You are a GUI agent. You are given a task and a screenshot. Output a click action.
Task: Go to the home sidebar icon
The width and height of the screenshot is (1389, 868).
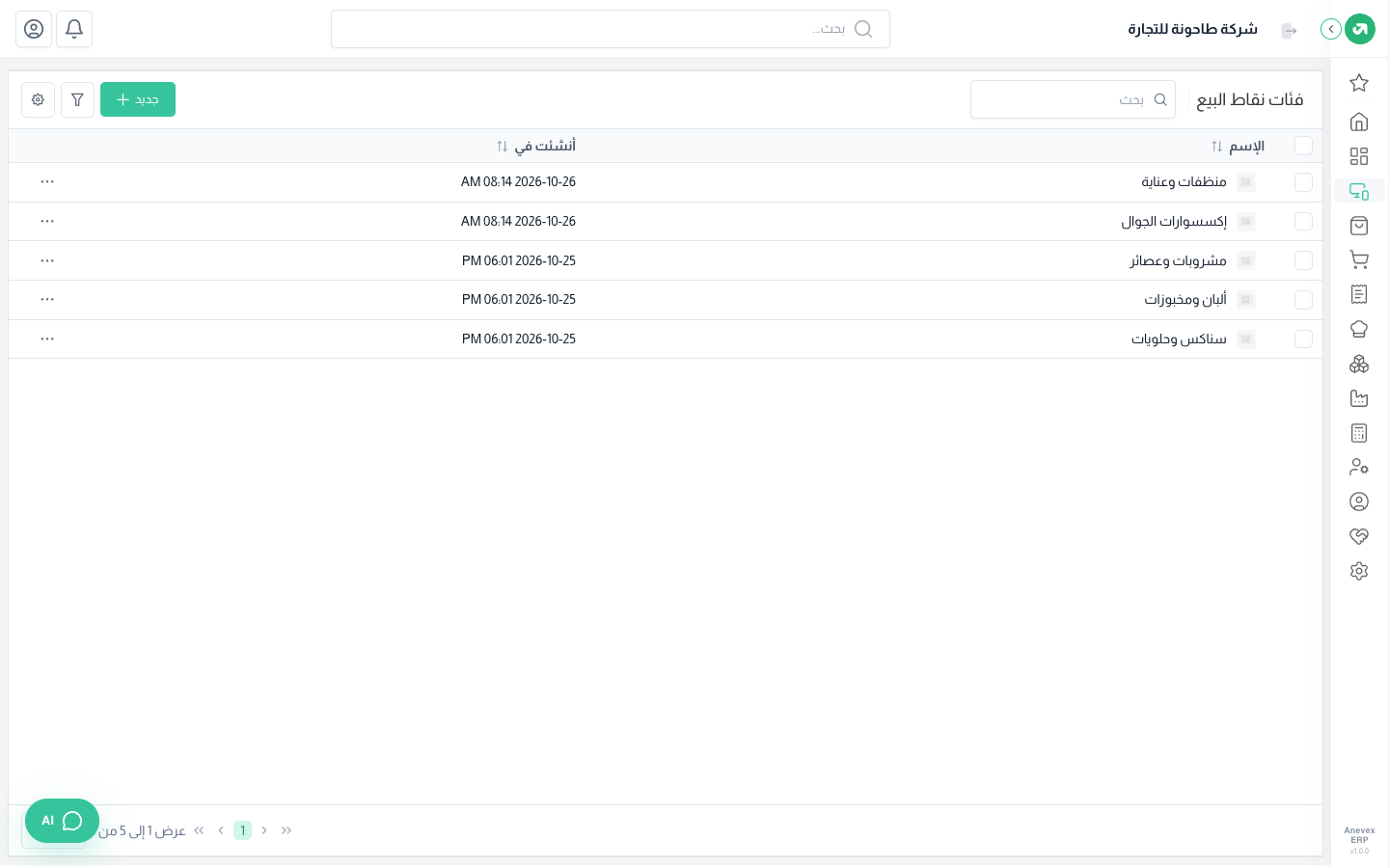click(1359, 122)
